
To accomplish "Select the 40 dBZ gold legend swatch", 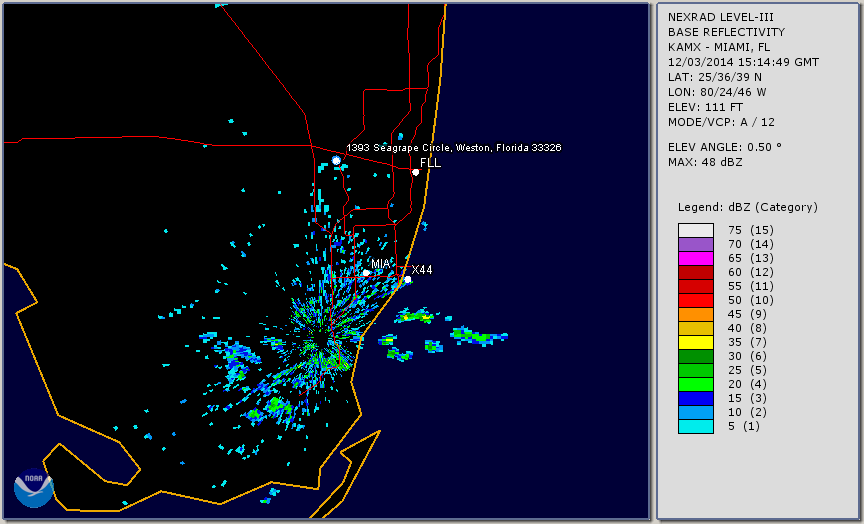I will 695,328.
